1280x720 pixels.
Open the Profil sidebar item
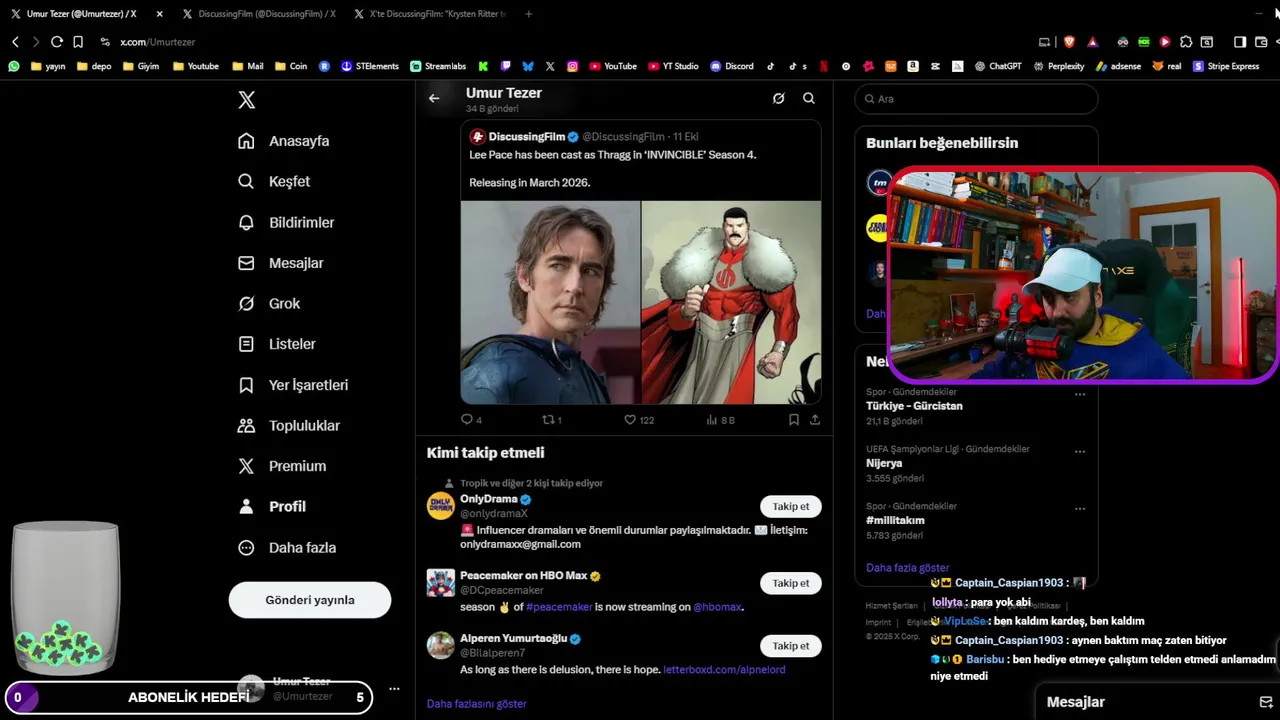(273, 506)
